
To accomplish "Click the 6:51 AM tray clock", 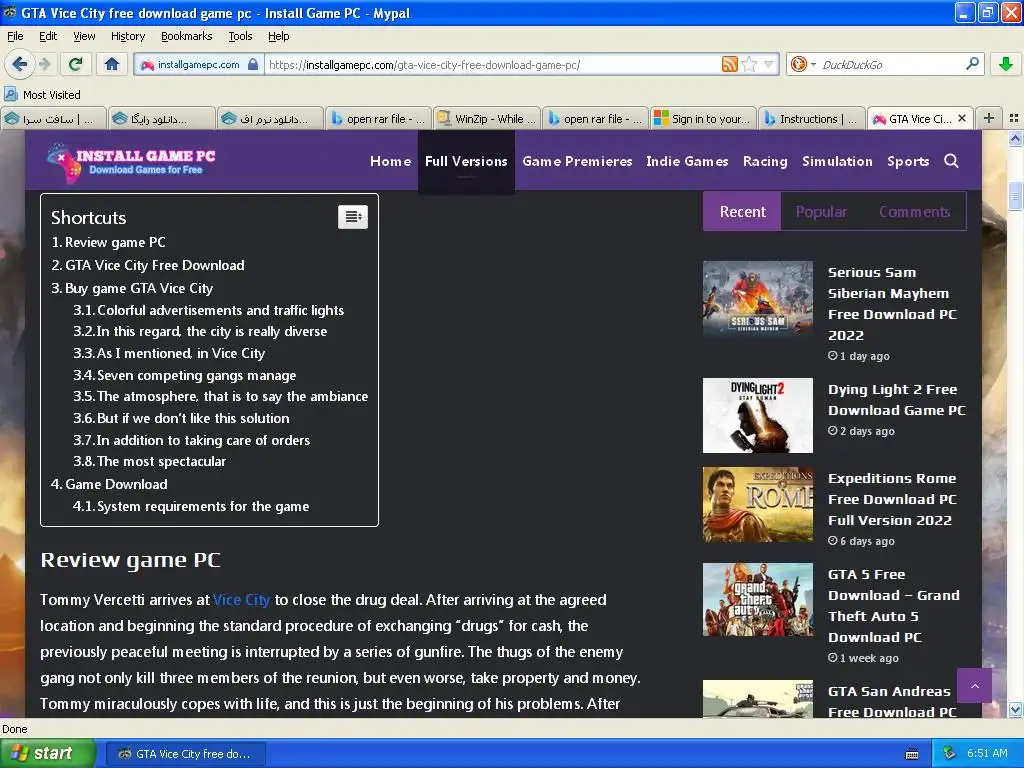I will [x=987, y=753].
